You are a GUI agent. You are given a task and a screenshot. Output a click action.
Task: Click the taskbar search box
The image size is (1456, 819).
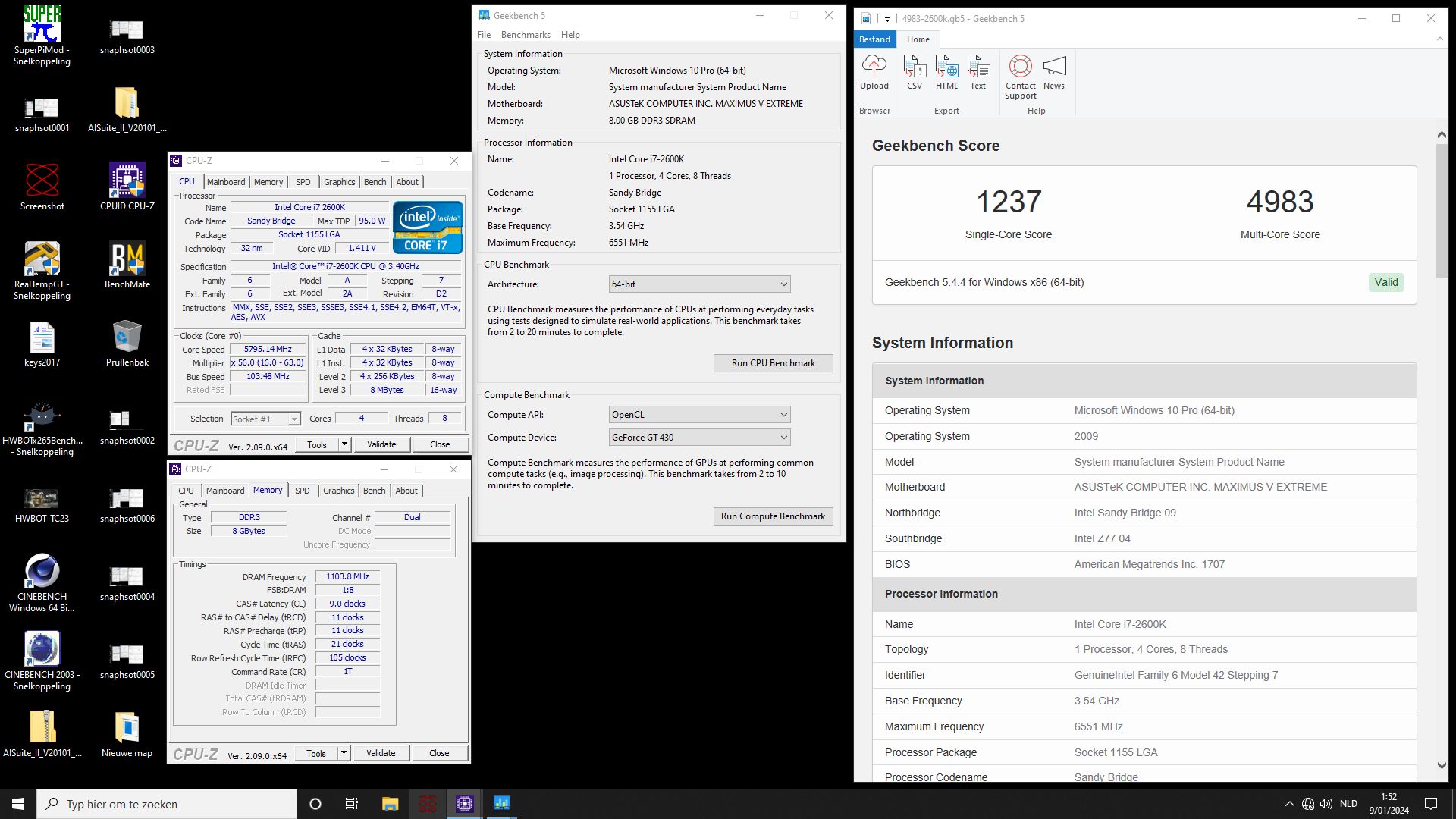click(x=167, y=804)
